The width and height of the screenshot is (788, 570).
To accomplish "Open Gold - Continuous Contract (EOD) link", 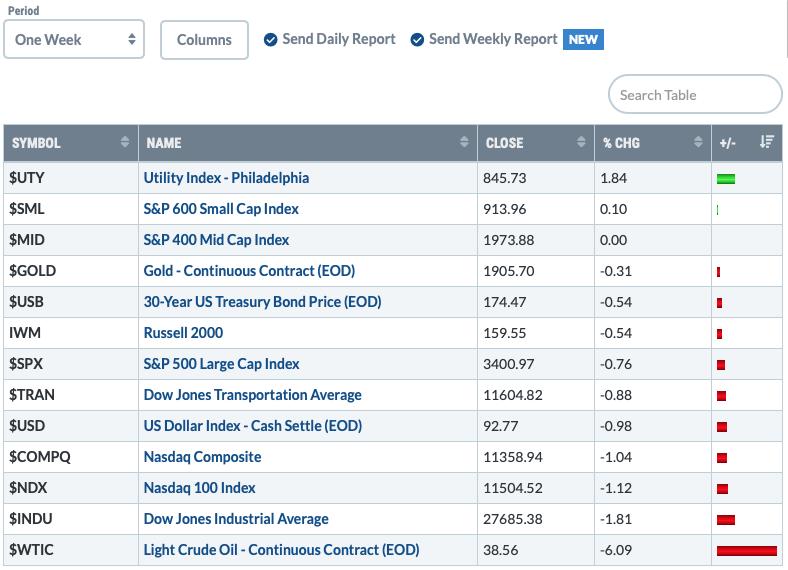I will tap(249, 271).
